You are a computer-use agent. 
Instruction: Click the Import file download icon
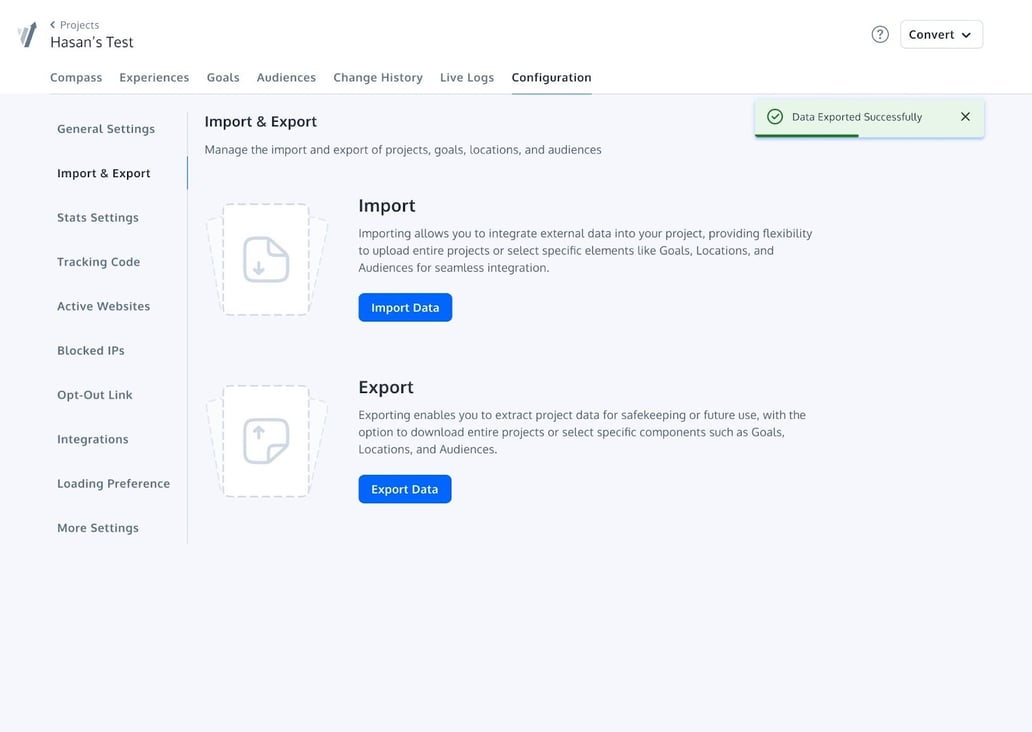(x=266, y=258)
